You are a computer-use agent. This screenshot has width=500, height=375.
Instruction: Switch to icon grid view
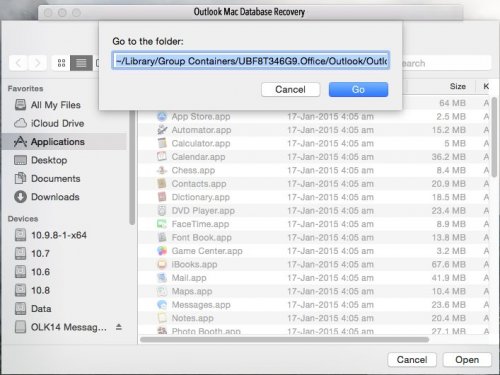(61, 63)
